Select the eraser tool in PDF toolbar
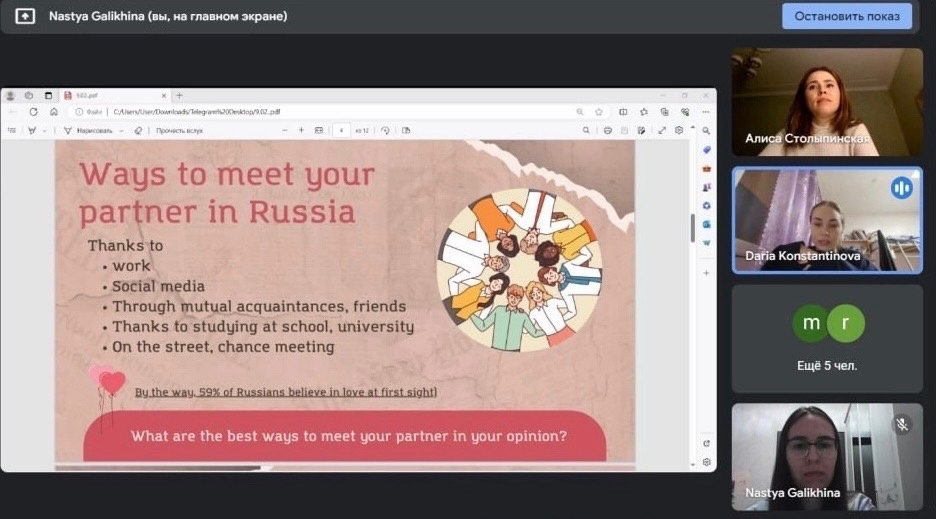936x519 pixels. (x=138, y=130)
